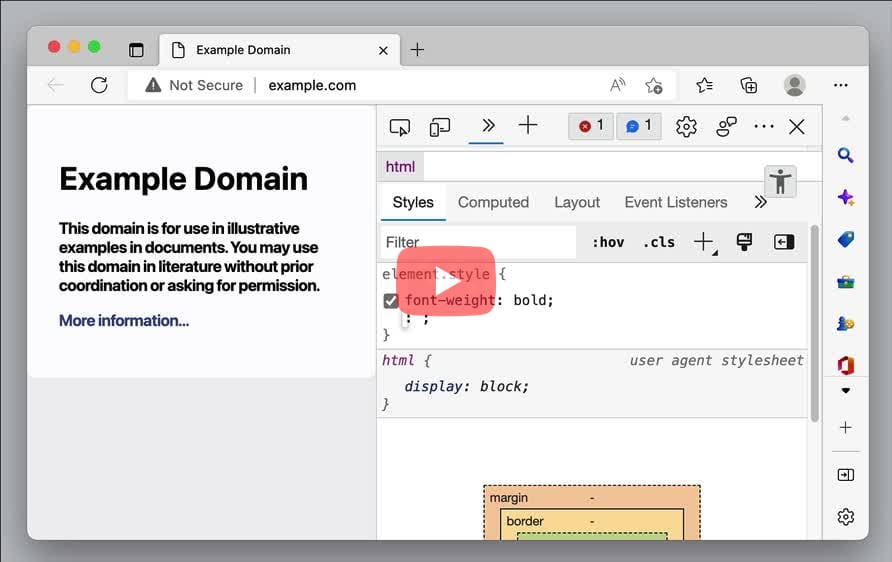Activate the inspect element picker tool
This screenshot has height=562, width=892.
[399, 127]
